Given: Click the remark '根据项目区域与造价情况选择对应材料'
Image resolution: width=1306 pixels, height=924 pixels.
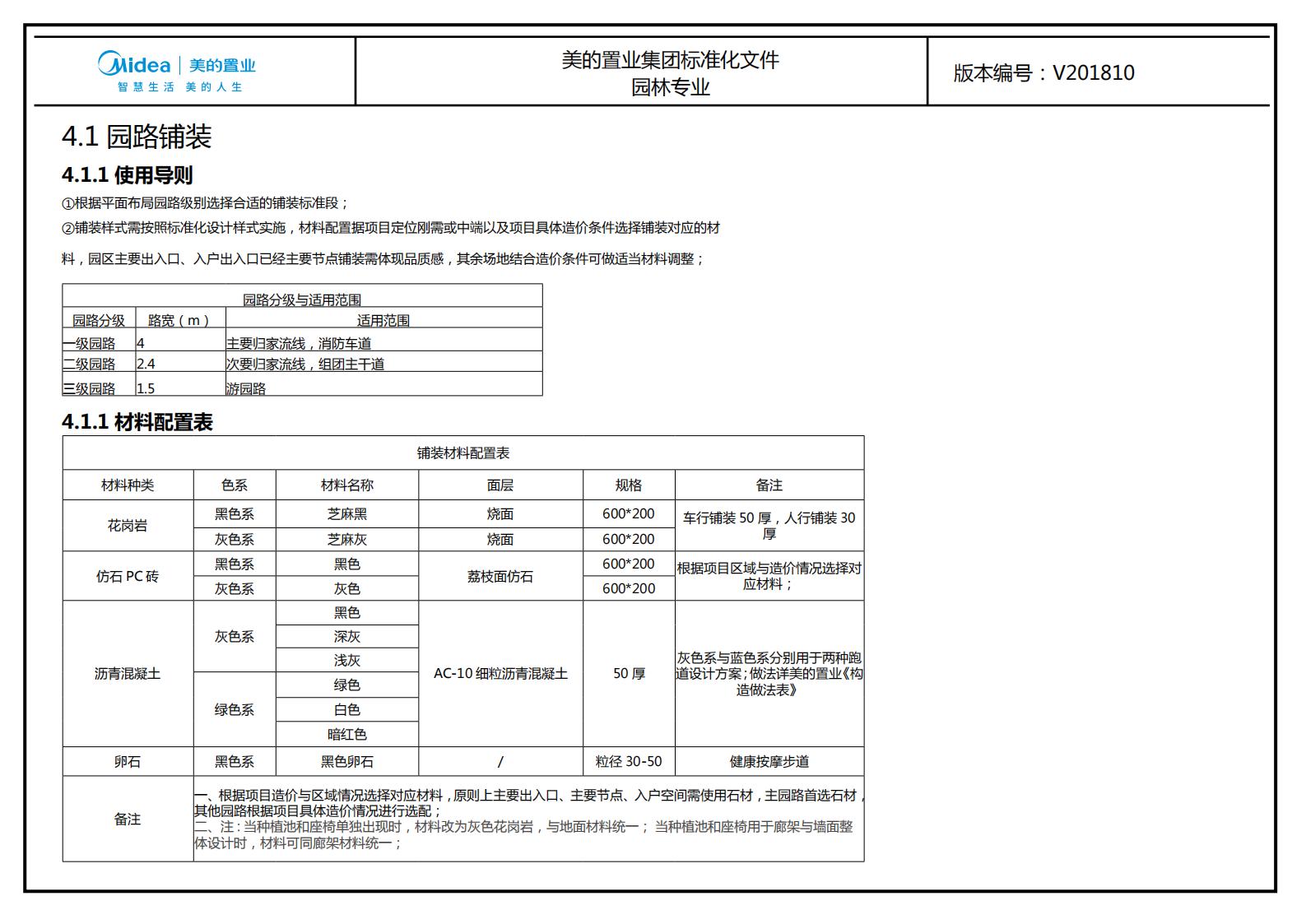Looking at the screenshot, I should (769, 576).
